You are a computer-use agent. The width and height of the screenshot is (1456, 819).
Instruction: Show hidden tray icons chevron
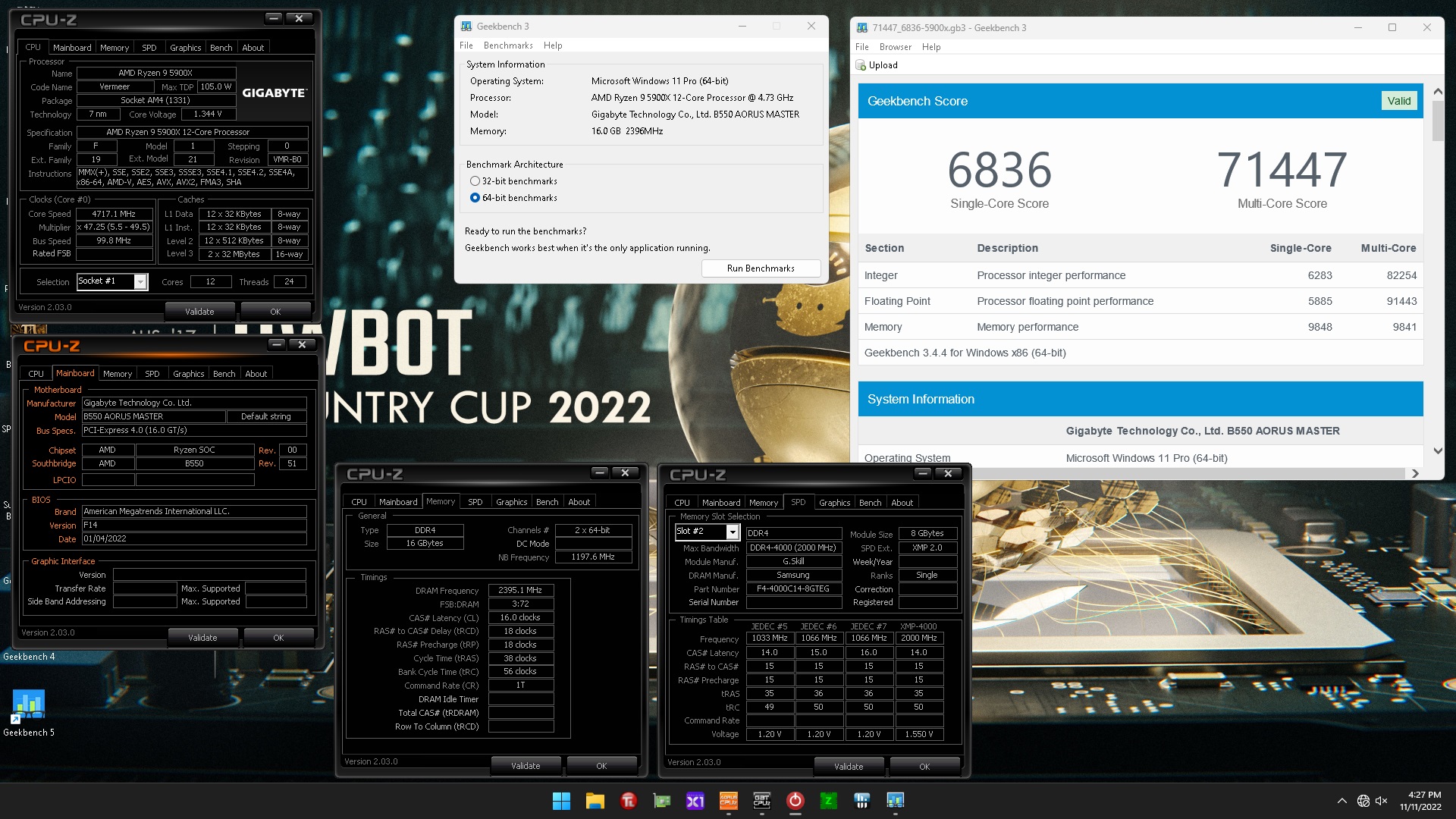1341,801
